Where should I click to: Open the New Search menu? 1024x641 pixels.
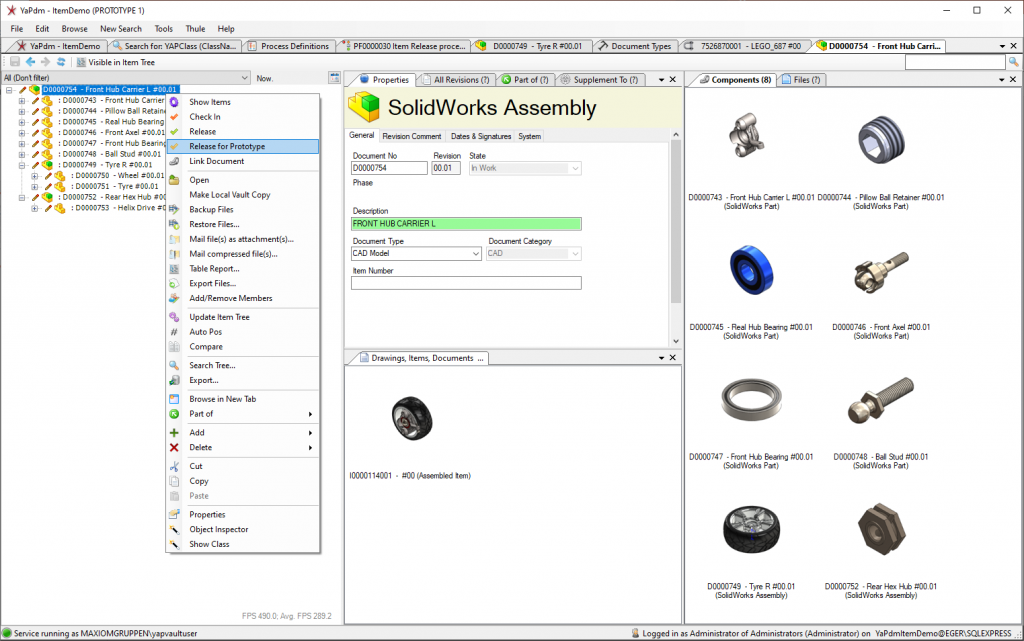[x=121, y=29]
